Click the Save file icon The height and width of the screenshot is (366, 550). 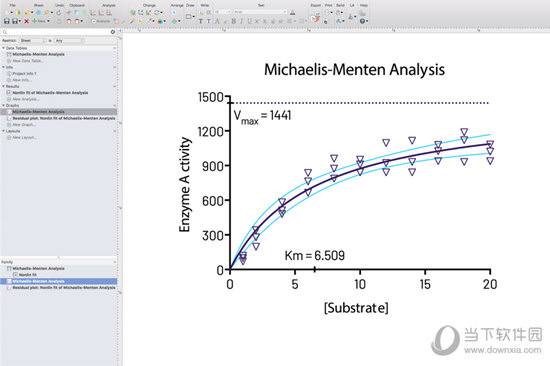pyautogui.click(x=6, y=21)
